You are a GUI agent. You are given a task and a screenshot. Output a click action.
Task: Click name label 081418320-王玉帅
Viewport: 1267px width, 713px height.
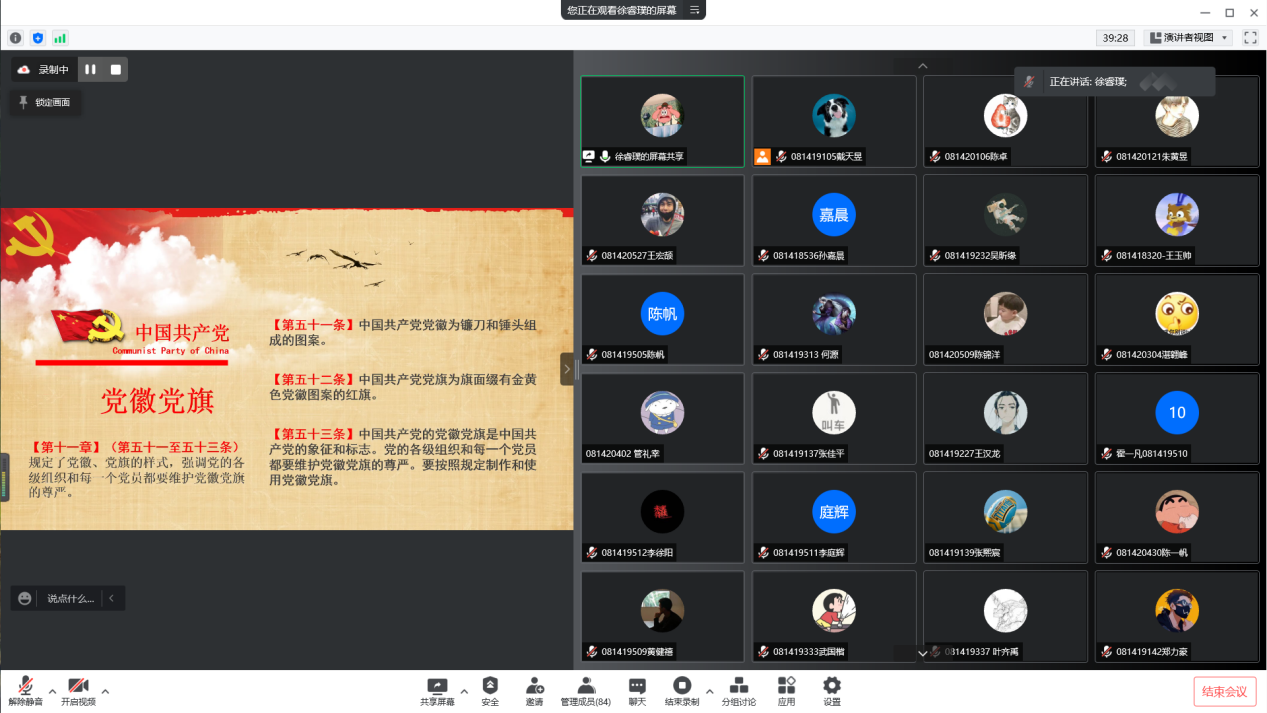pyautogui.click(x=1154, y=256)
